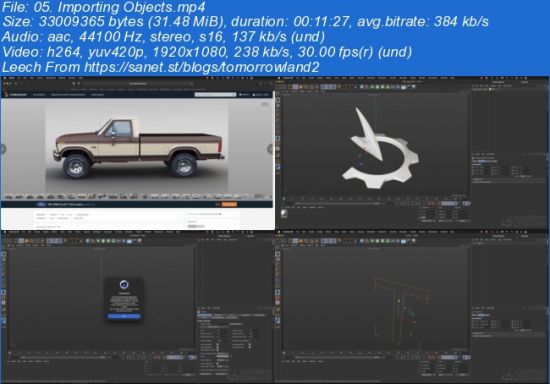Select the T-shaped spline outline in the viewport
Image resolution: width=550 pixels, height=384 pixels.
tap(402, 310)
